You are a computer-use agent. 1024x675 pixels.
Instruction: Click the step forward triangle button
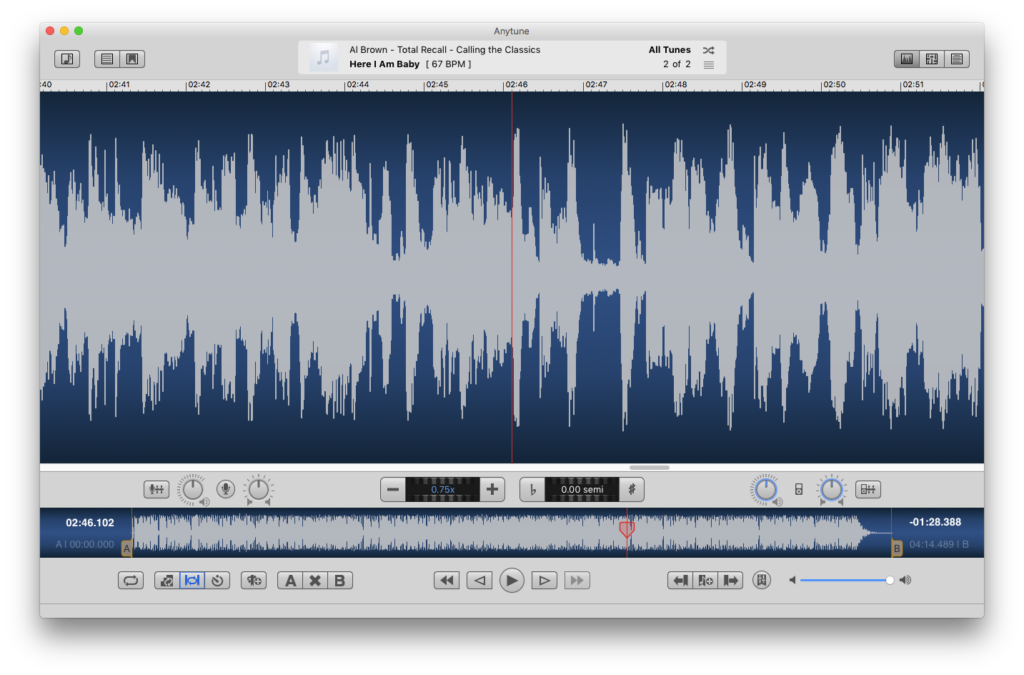(544, 580)
